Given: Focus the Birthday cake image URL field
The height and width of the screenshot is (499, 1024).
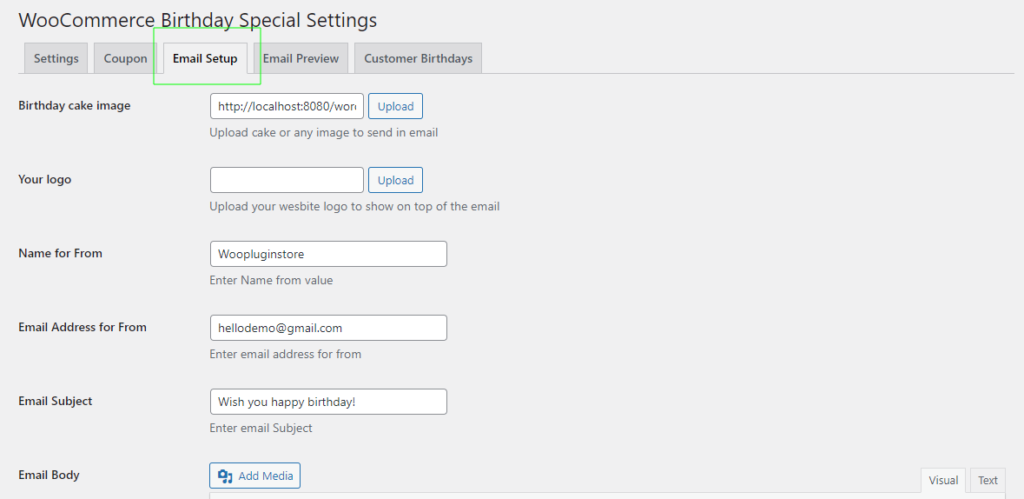Looking at the screenshot, I should tap(287, 106).
